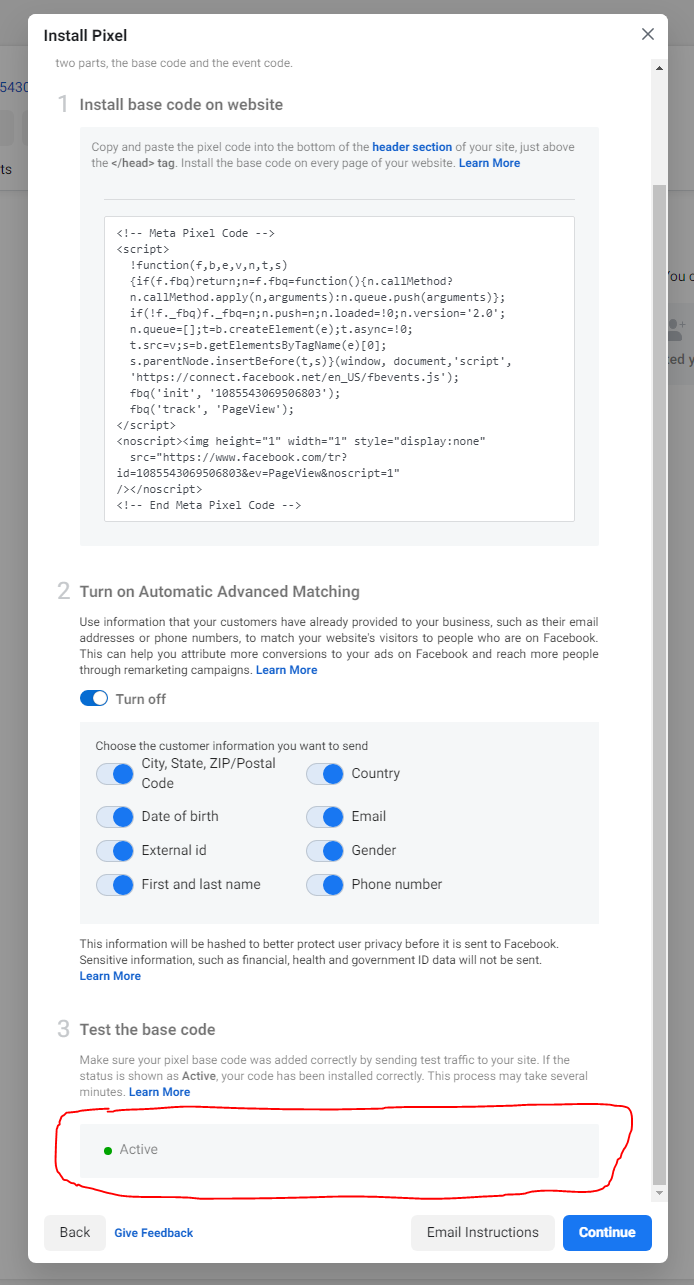Screen dimensions: 694x1285
Task: Click the fbq('track', 'PageView') code line
Action: click(x=212, y=409)
